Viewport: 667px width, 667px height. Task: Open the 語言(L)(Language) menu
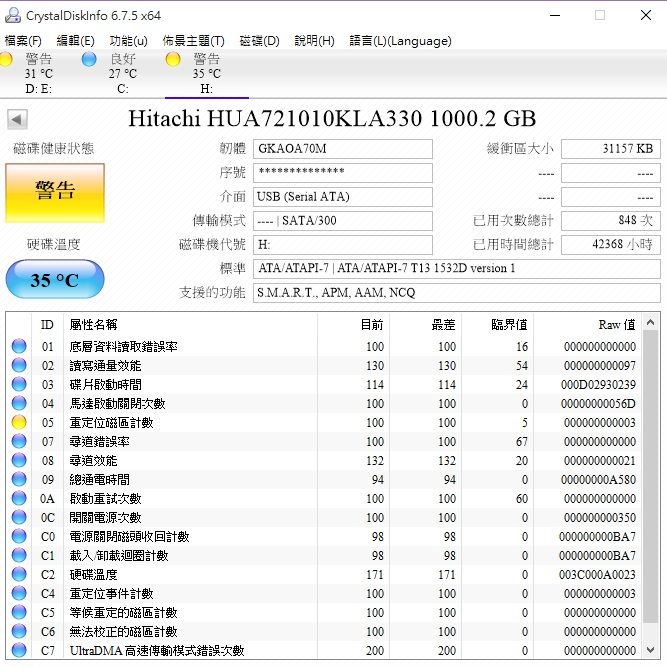pyautogui.click(x=400, y=41)
